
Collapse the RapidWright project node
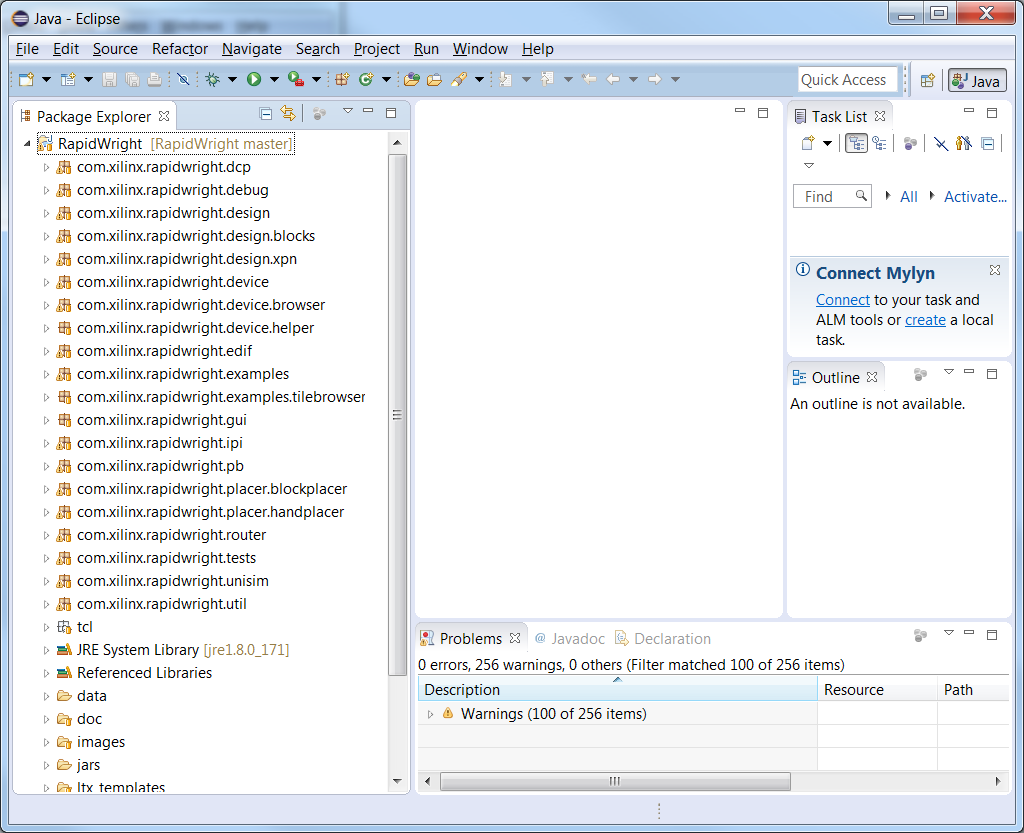[x=27, y=144]
